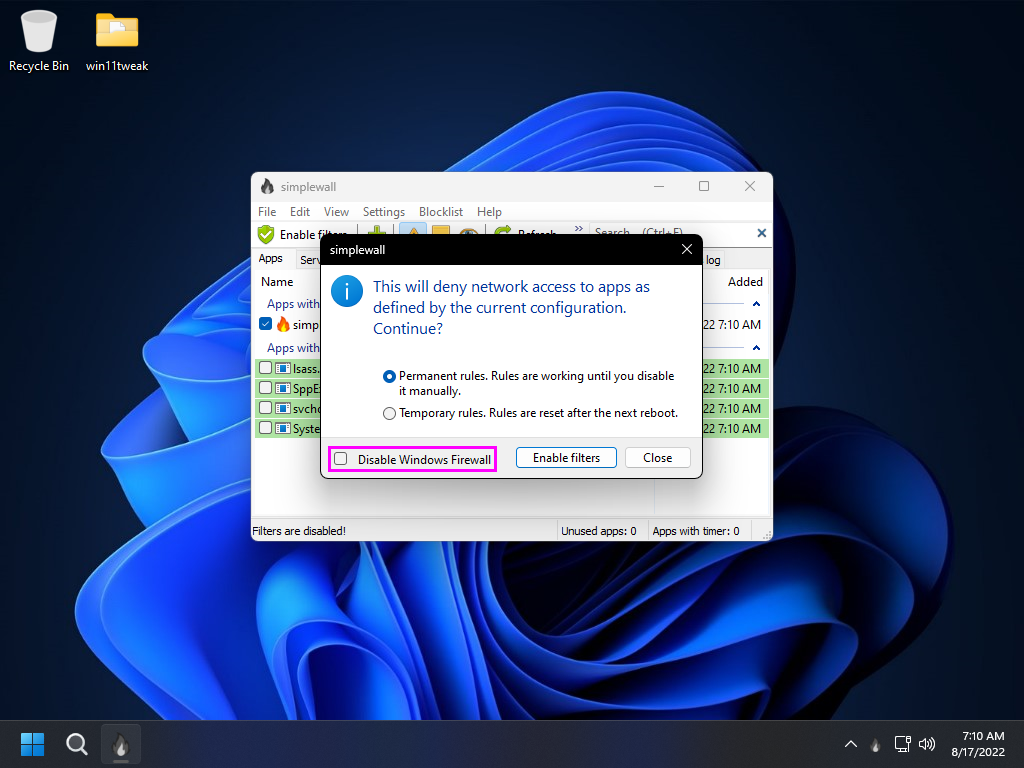Click the lsass row executable icon

point(283,368)
